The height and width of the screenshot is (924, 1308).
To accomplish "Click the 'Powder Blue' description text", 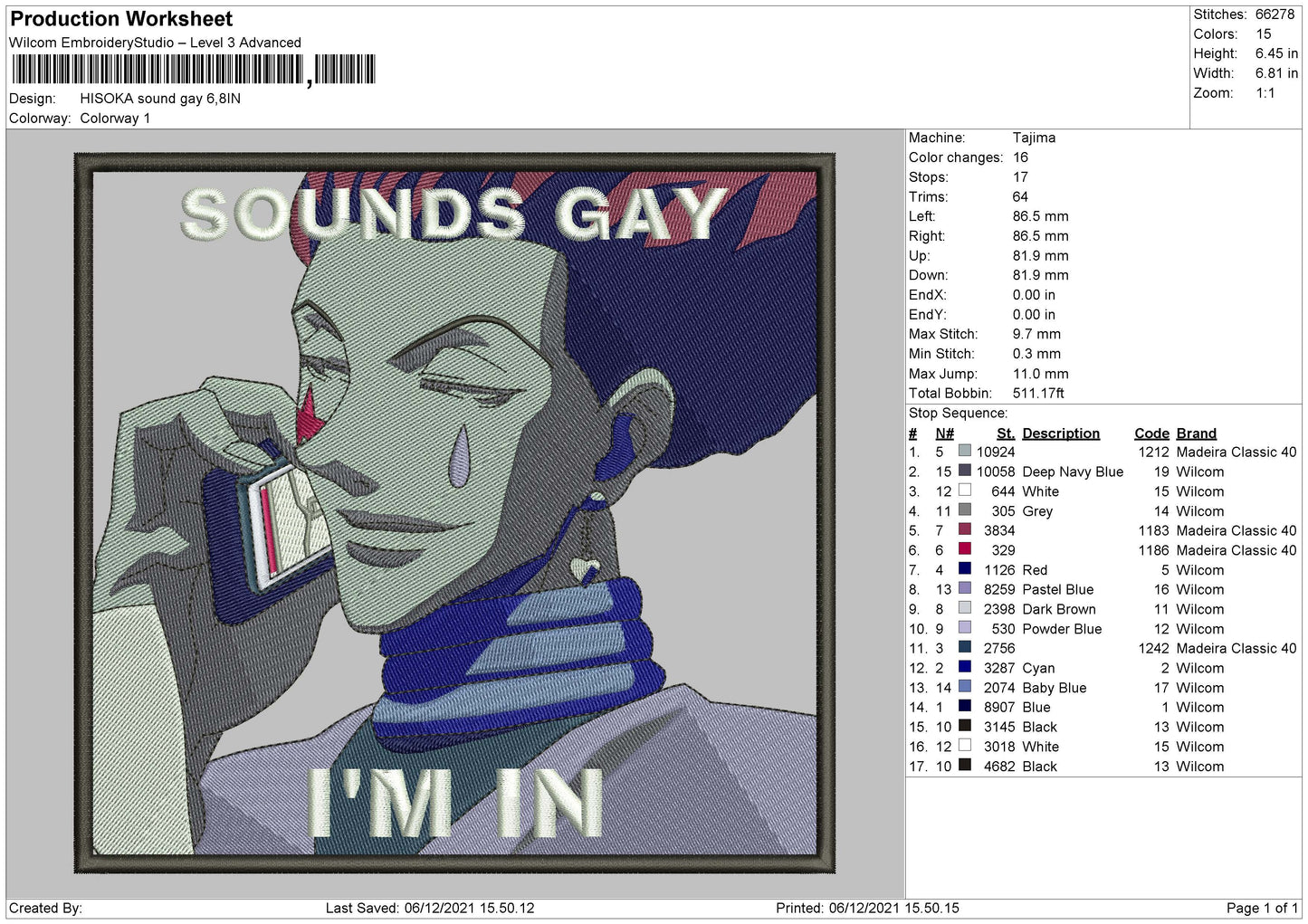I will point(1062,629).
